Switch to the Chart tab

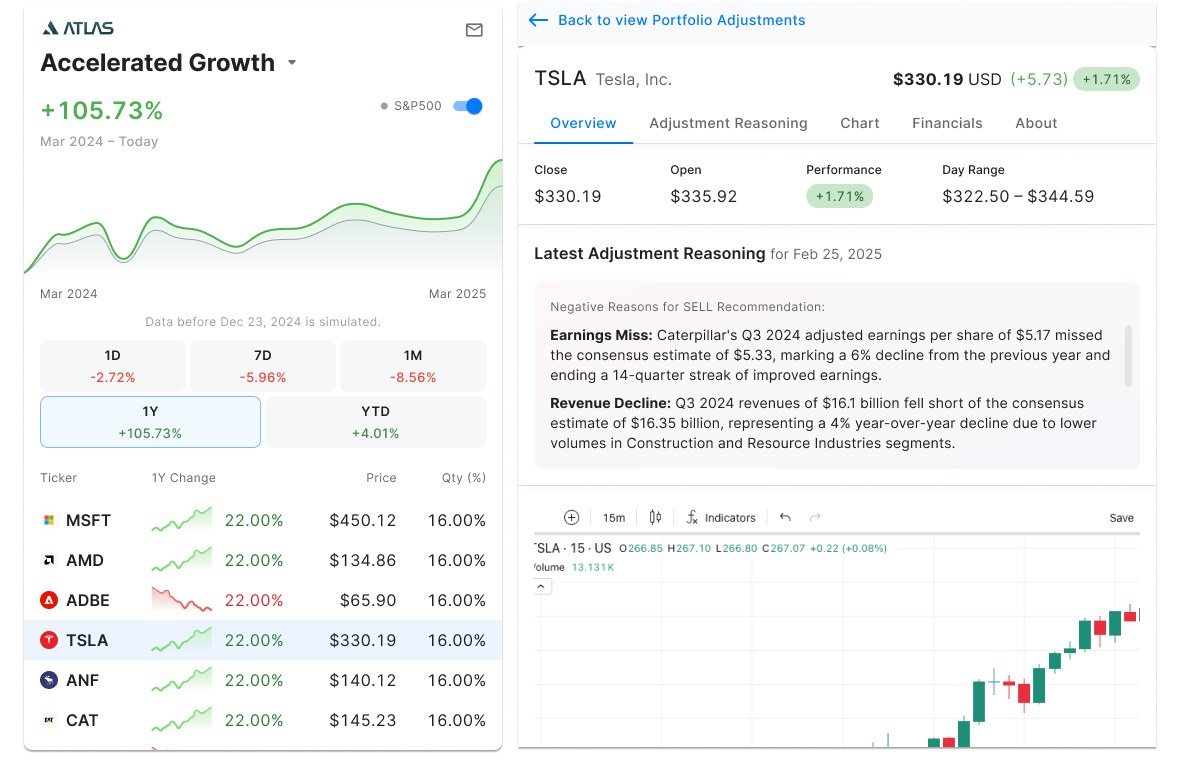[x=859, y=123]
